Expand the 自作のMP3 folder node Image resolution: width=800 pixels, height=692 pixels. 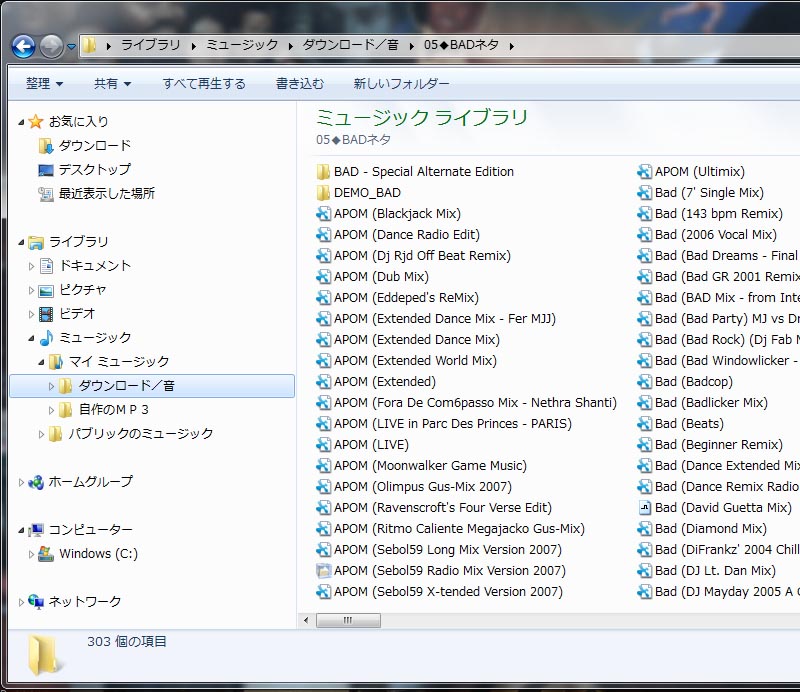(x=51, y=410)
